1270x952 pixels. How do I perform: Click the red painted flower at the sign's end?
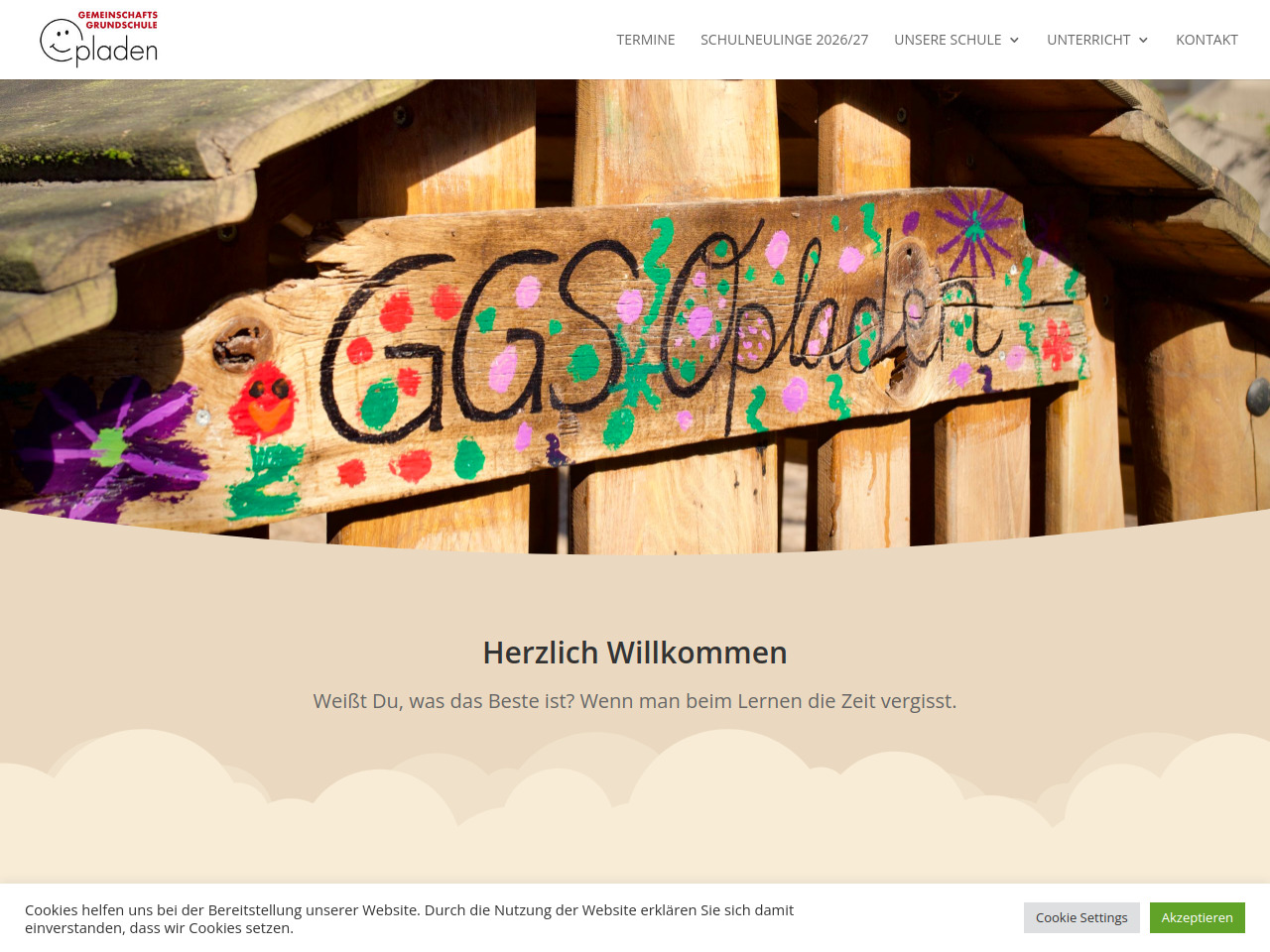click(1056, 344)
